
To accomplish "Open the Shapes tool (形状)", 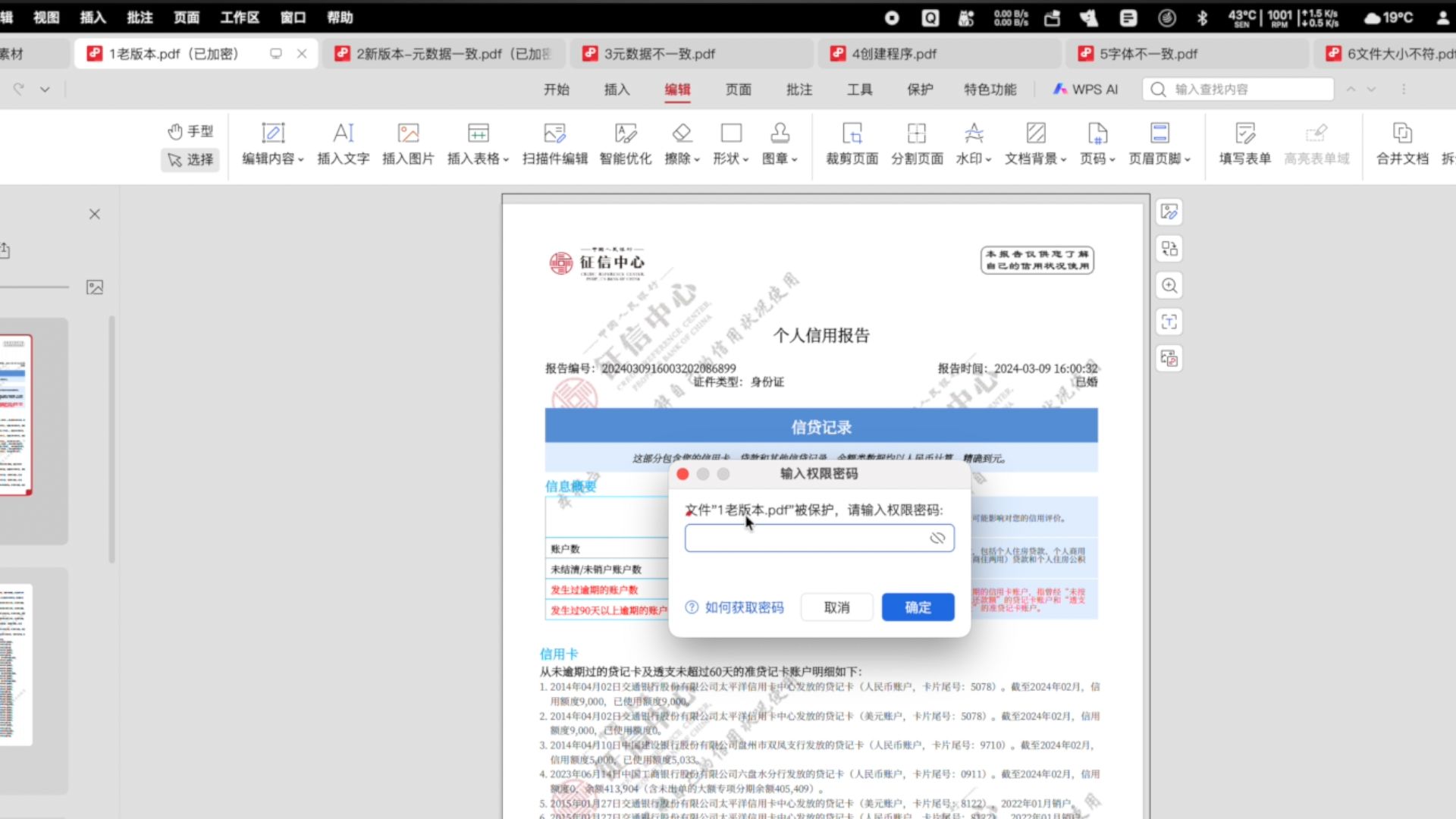I will pyautogui.click(x=731, y=143).
